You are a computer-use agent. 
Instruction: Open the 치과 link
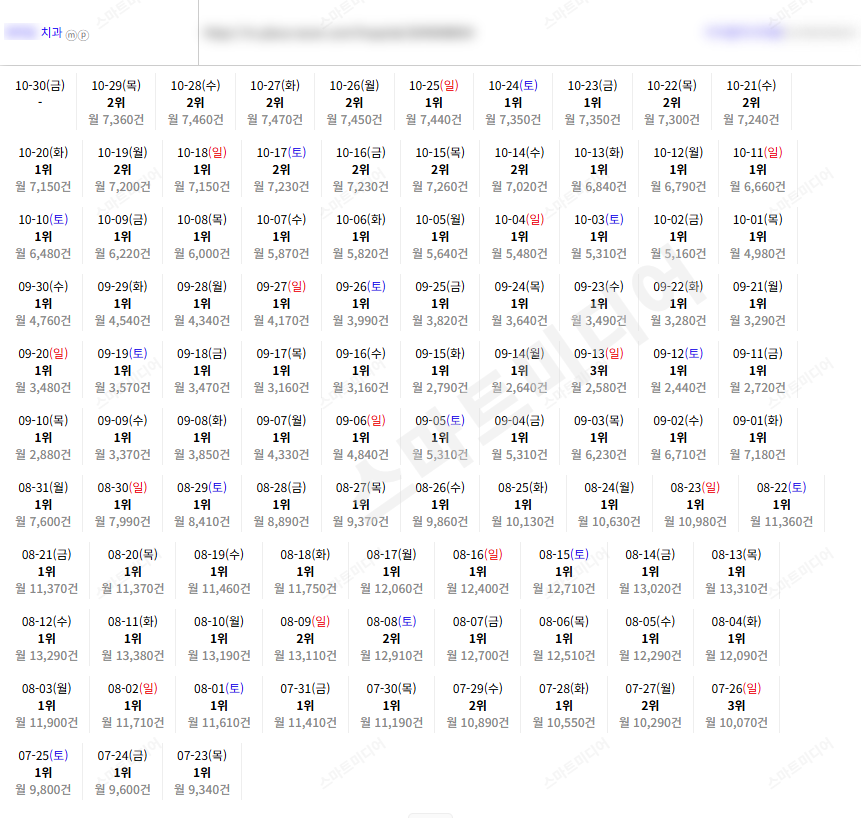tap(52, 32)
